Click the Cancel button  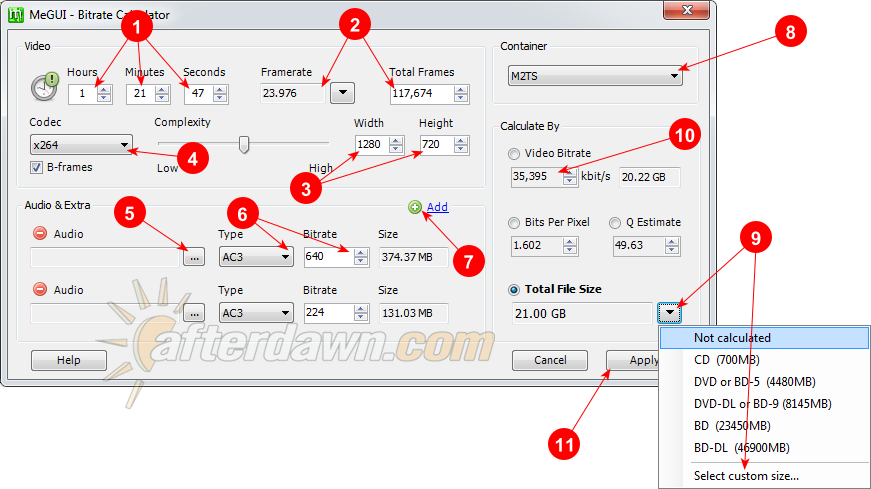550,360
